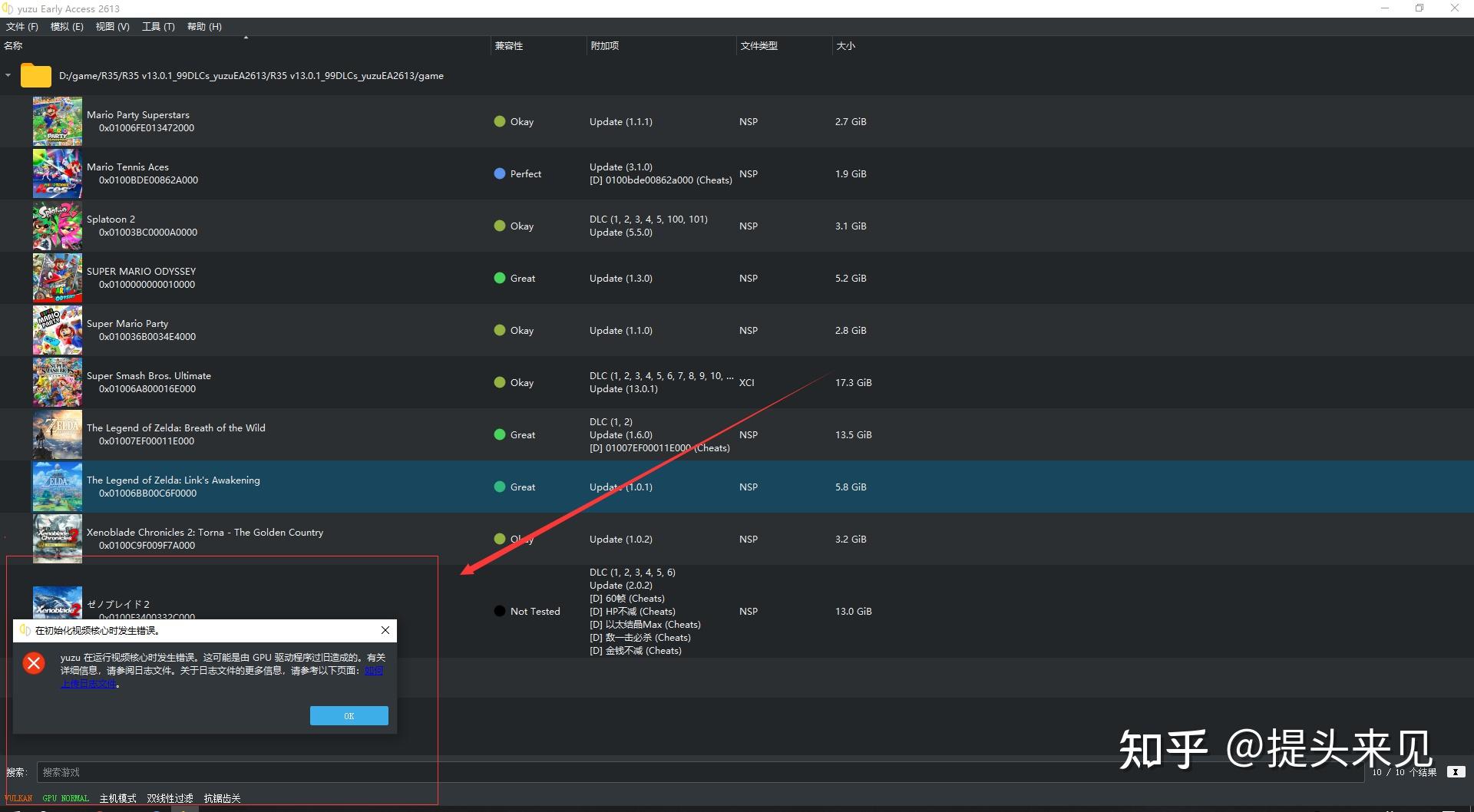Toggle the 抗锯齿关 anti-aliasing status

click(223, 798)
